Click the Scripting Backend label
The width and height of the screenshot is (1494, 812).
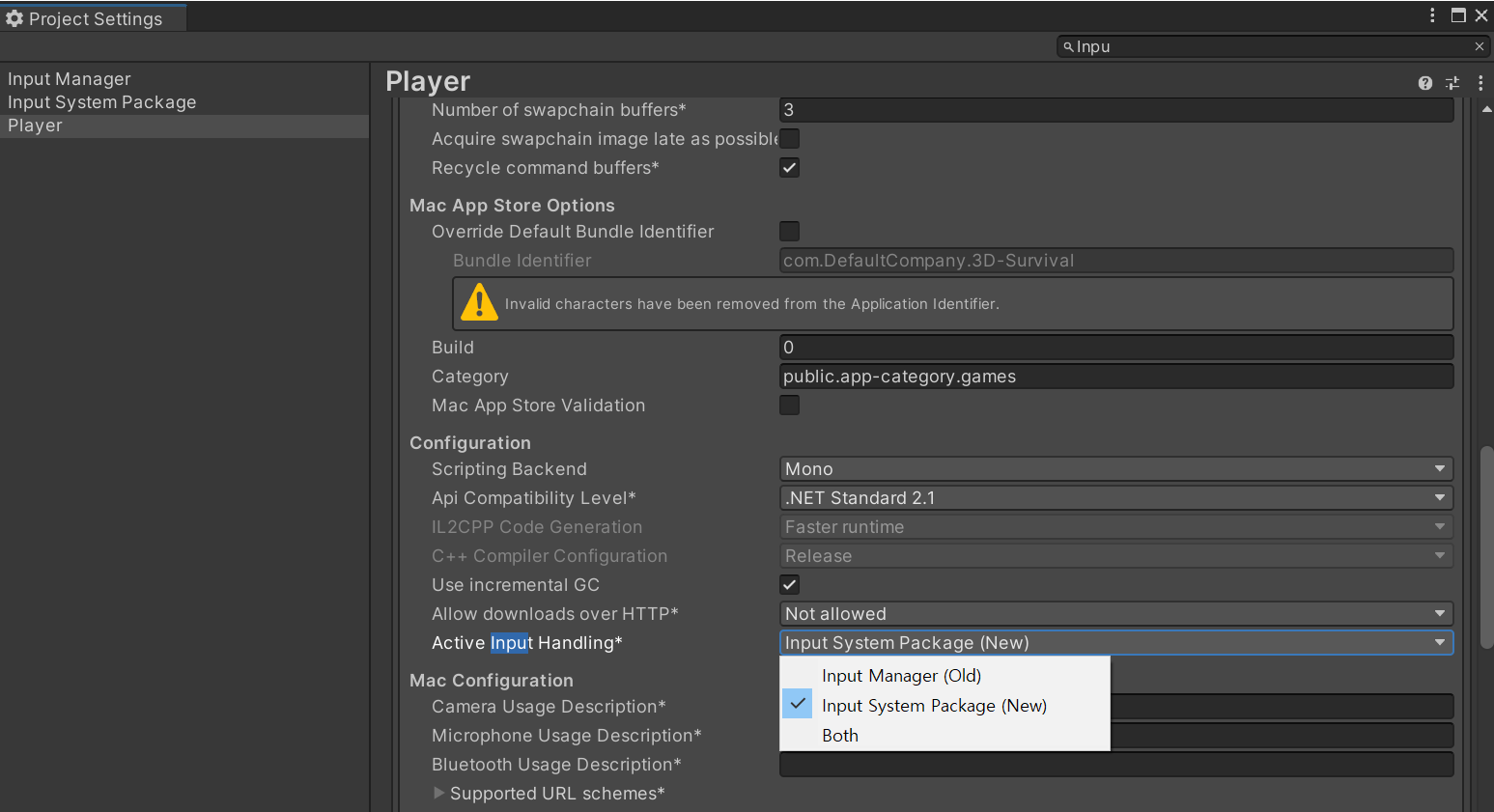click(x=509, y=469)
